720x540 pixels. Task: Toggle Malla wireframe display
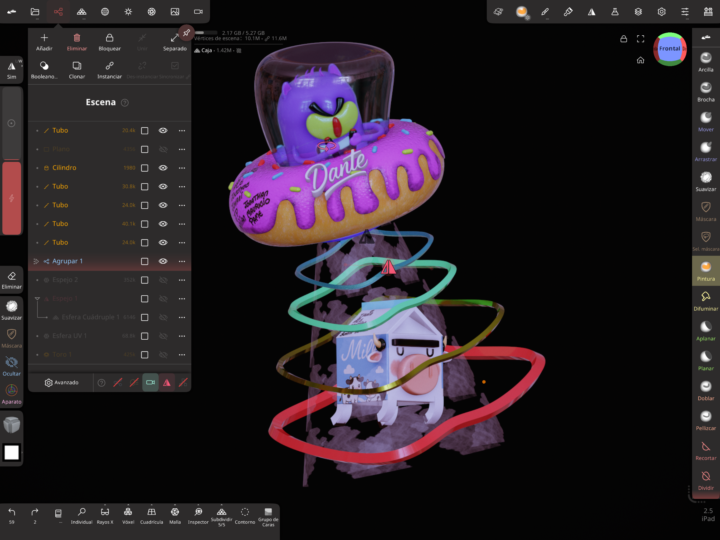[x=175, y=516]
